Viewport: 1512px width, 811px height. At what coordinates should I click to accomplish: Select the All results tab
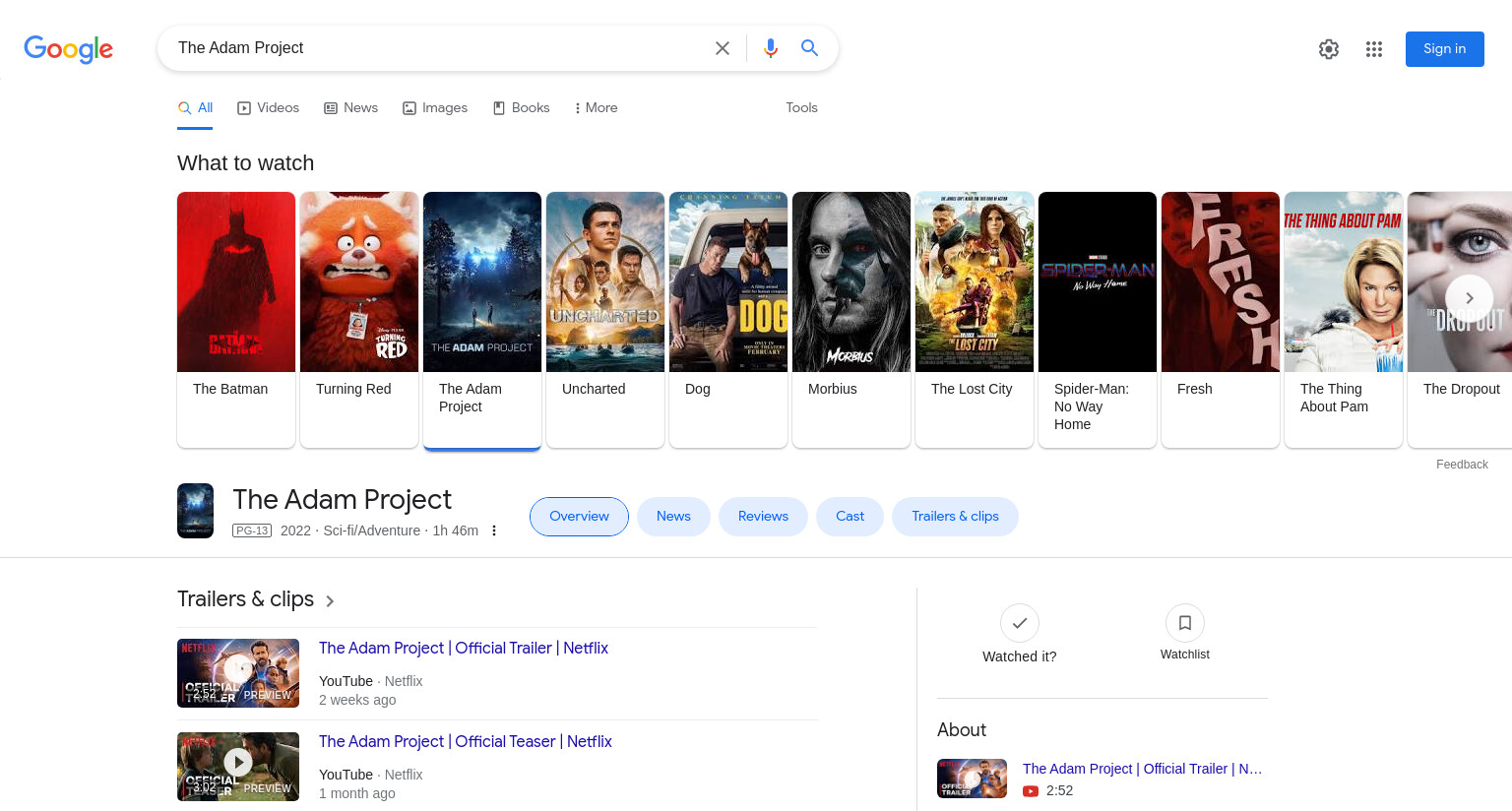click(x=196, y=108)
